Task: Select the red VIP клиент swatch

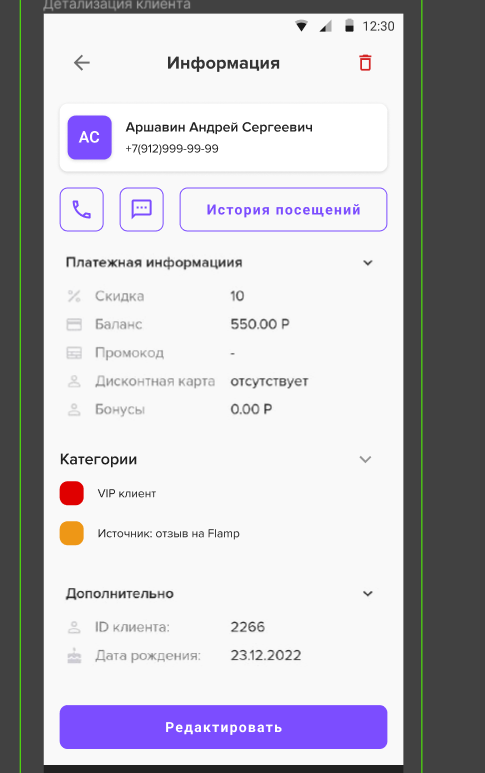Action: (x=71, y=493)
